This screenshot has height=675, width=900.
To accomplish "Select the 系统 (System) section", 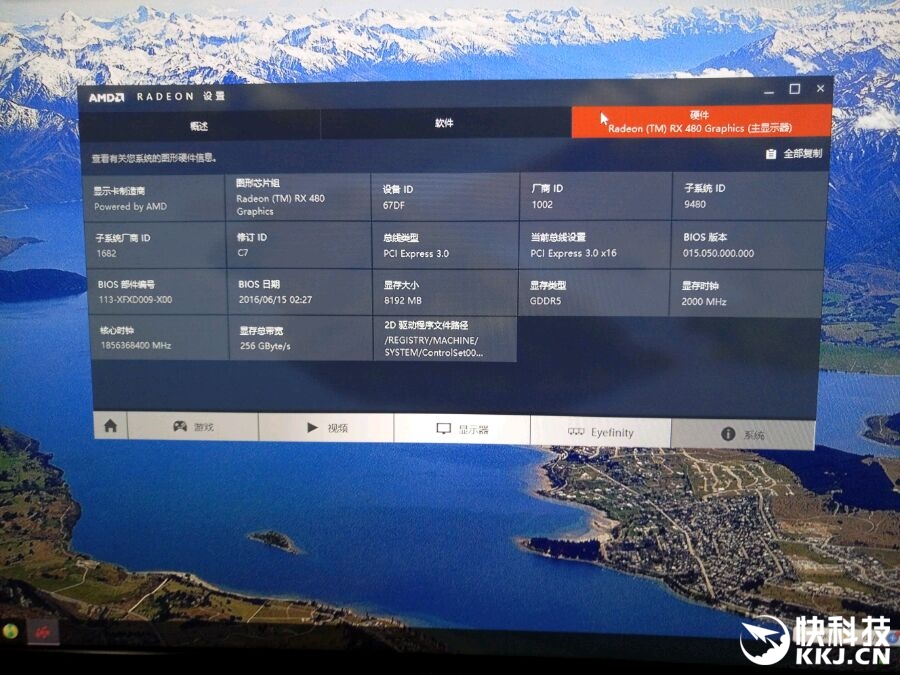I will coord(743,435).
